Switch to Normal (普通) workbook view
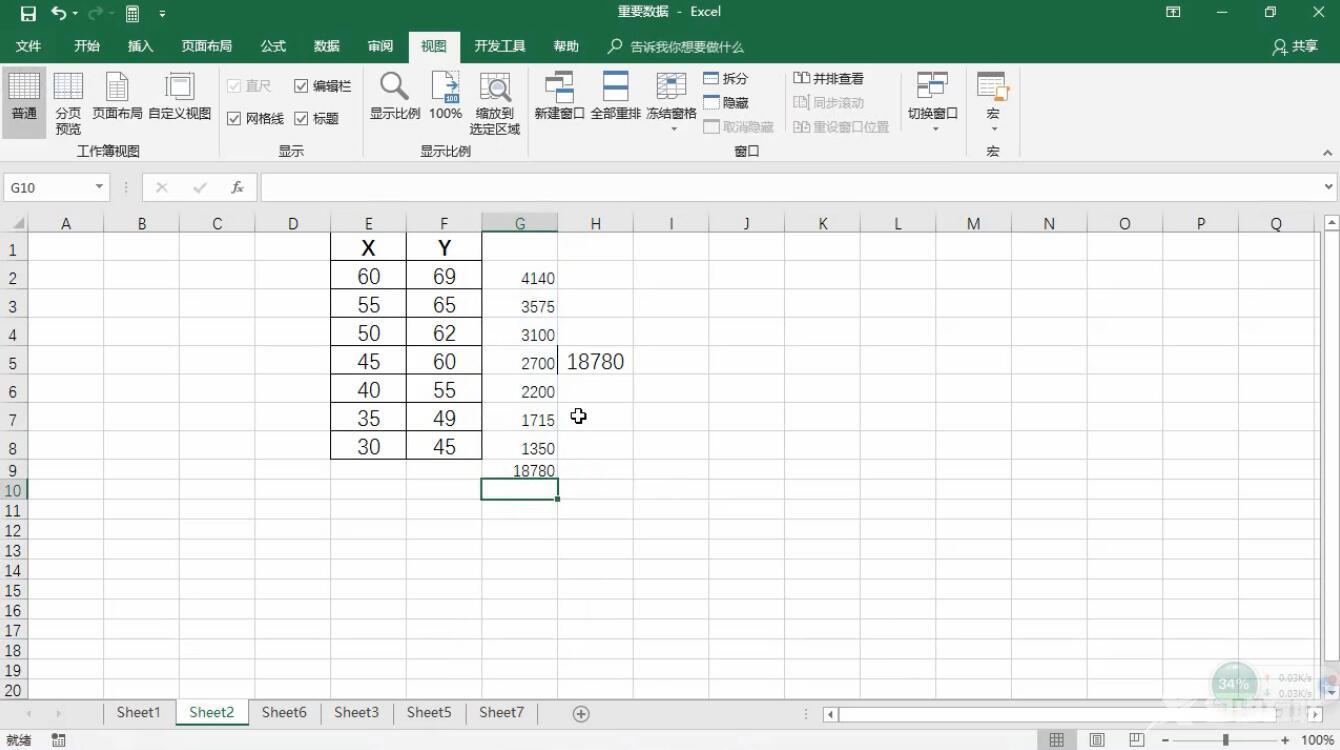The height and width of the screenshot is (750, 1340). click(24, 103)
